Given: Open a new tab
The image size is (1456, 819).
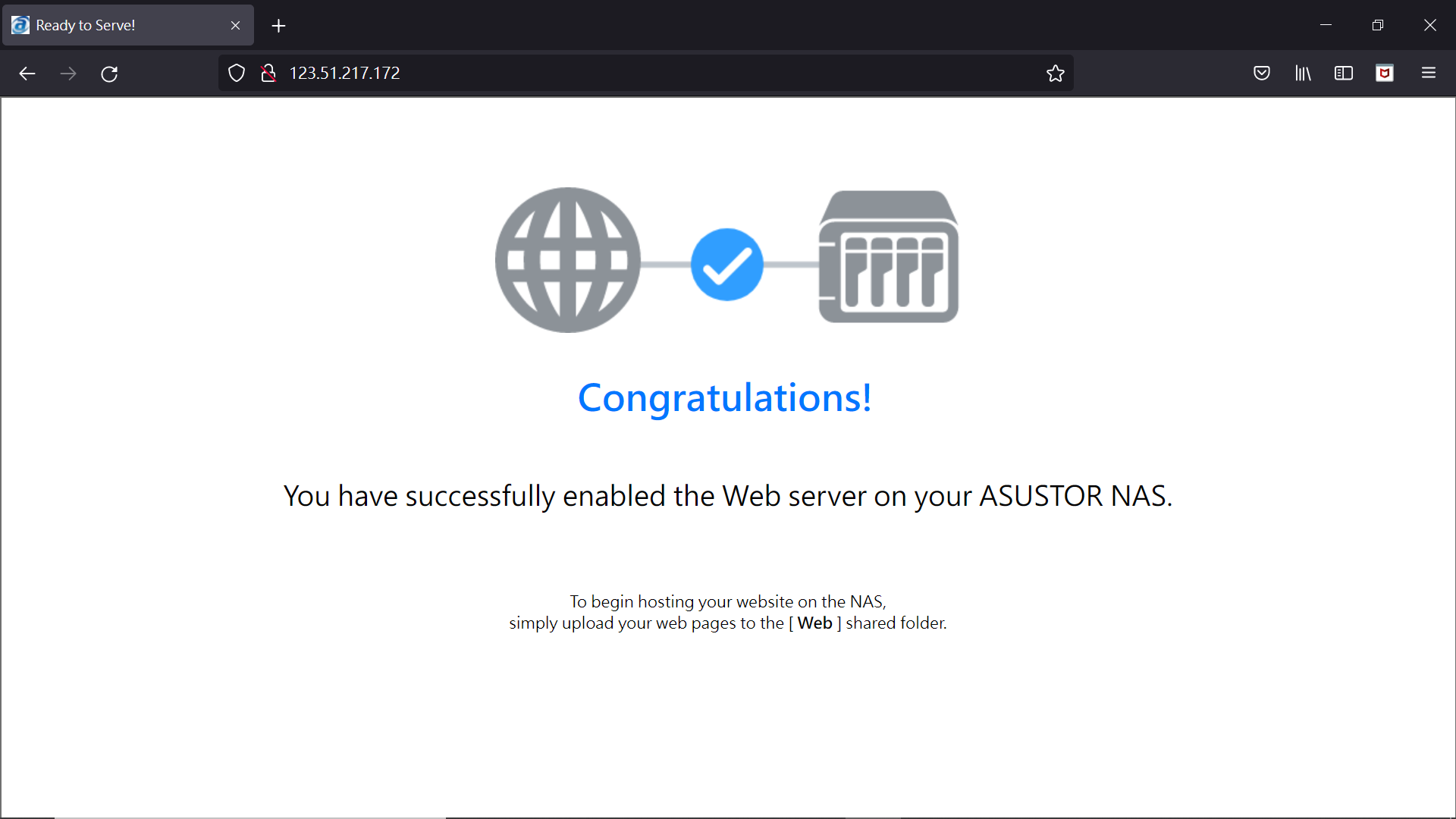Looking at the screenshot, I should pos(278,26).
